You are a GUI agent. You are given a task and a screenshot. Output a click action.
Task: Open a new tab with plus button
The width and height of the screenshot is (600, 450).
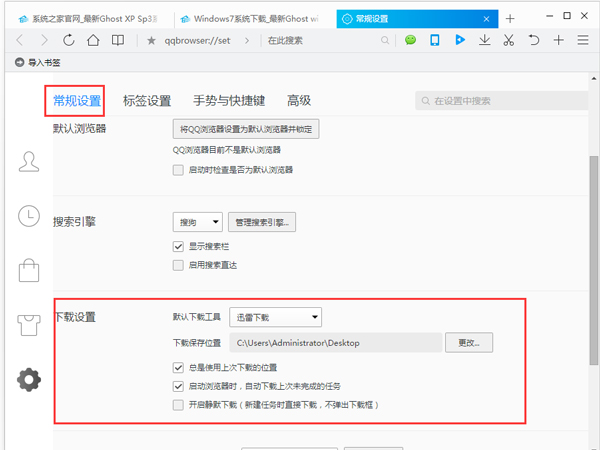point(510,19)
